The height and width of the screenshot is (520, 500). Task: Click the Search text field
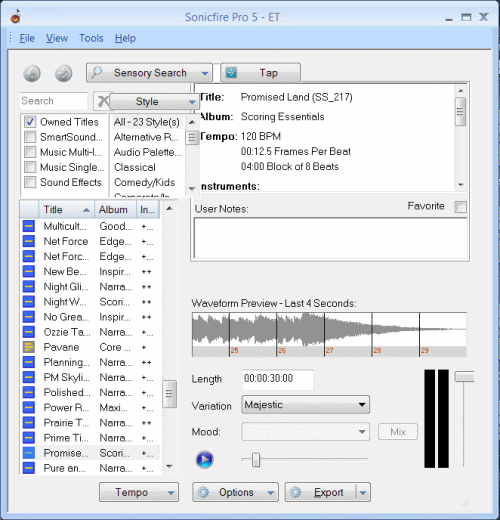[x=53, y=101]
